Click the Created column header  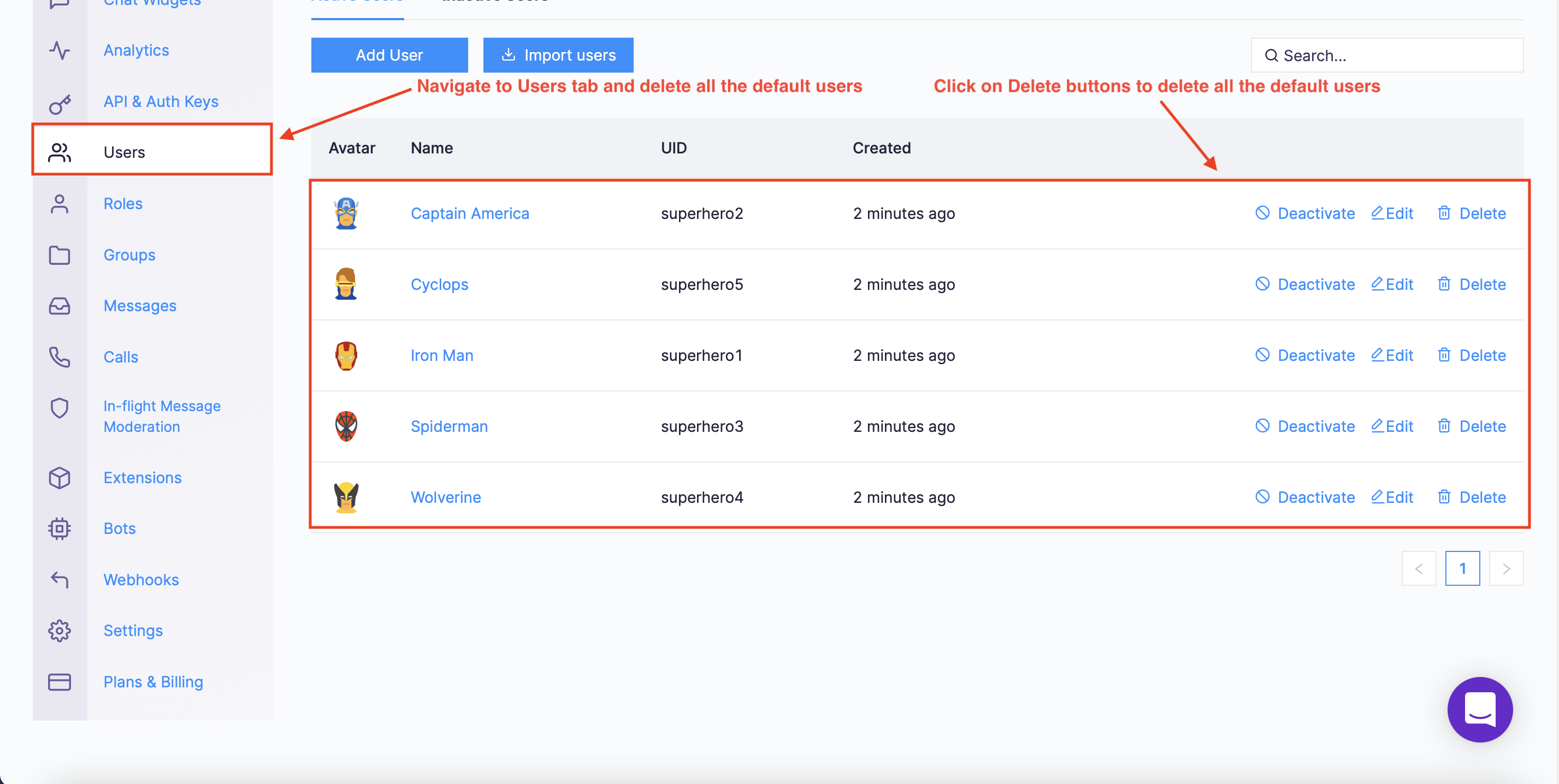[881, 148]
